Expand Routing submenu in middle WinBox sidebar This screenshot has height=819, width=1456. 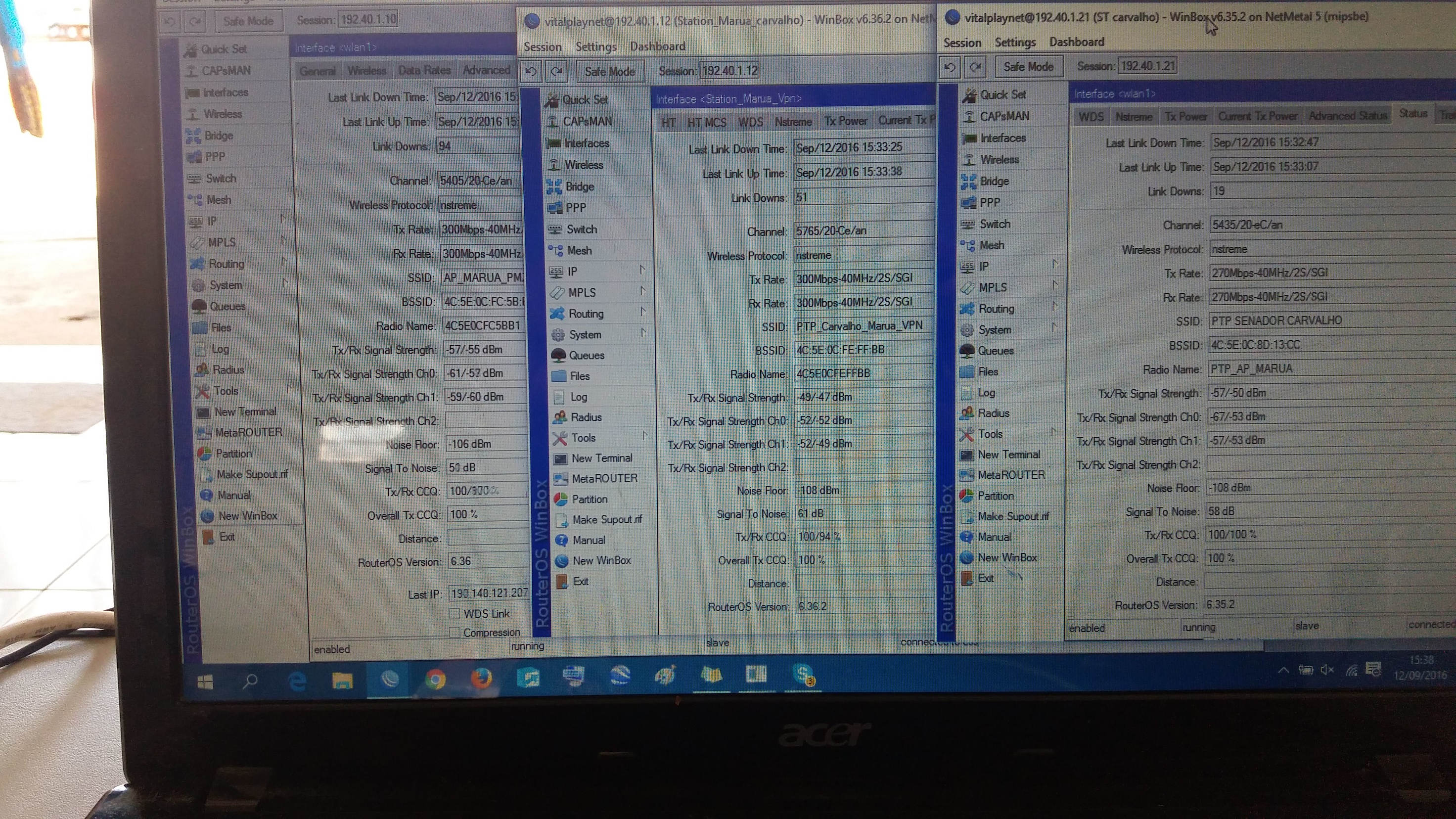point(643,312)
